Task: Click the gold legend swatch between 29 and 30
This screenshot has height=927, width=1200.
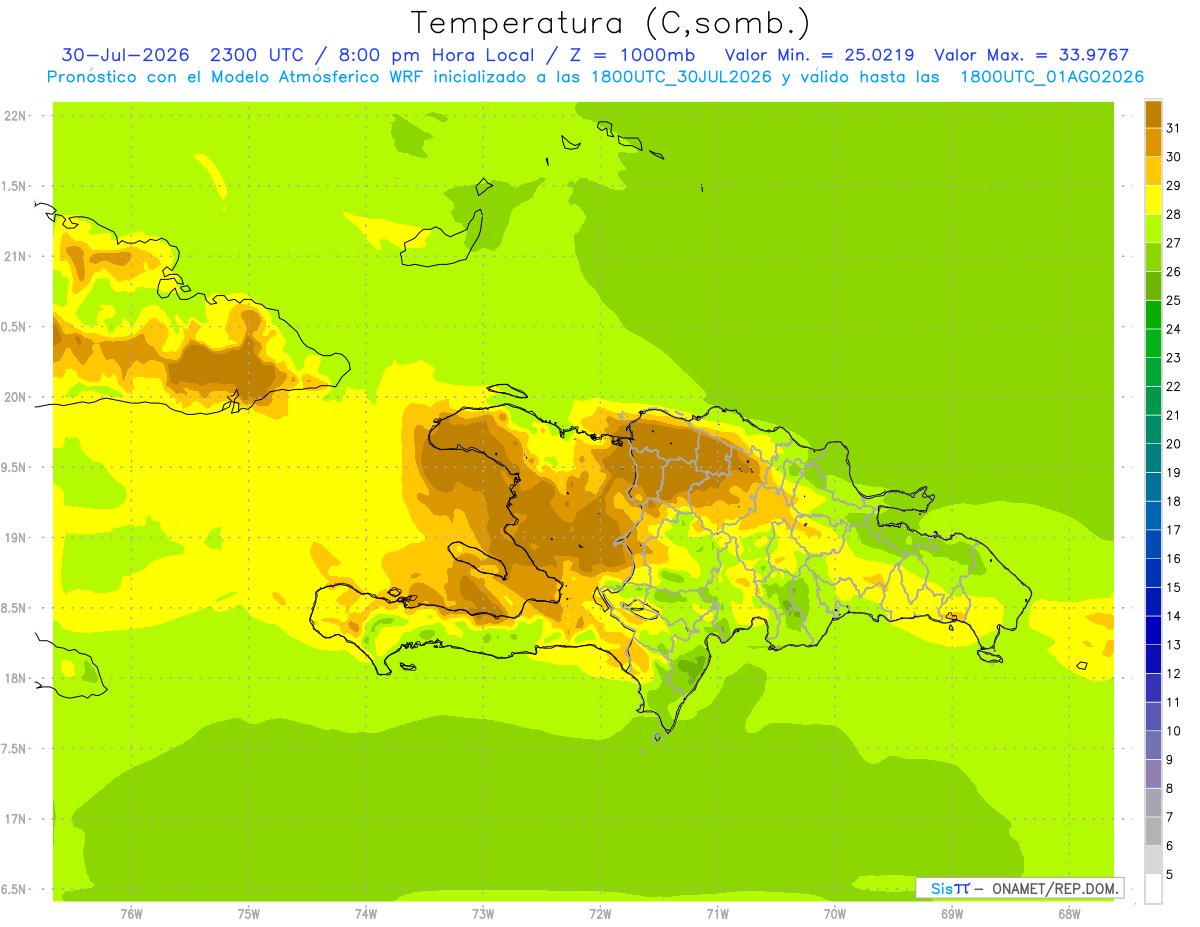Action: click(1153, 171)
